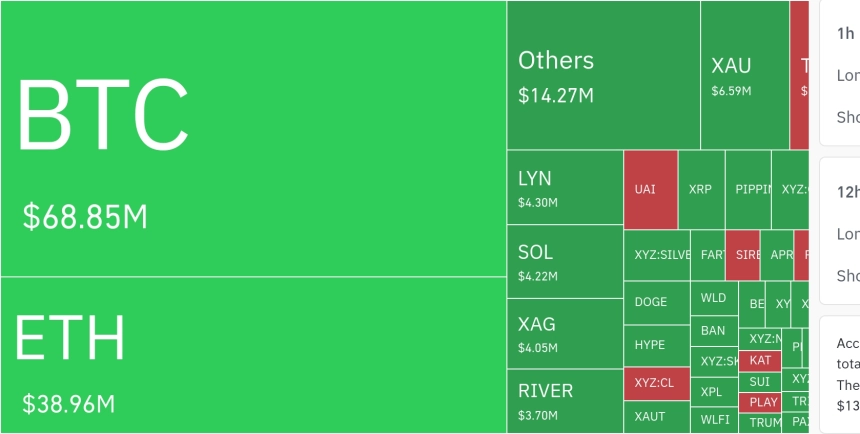Click the red UAI tile
860x434 pixels.
650,189
